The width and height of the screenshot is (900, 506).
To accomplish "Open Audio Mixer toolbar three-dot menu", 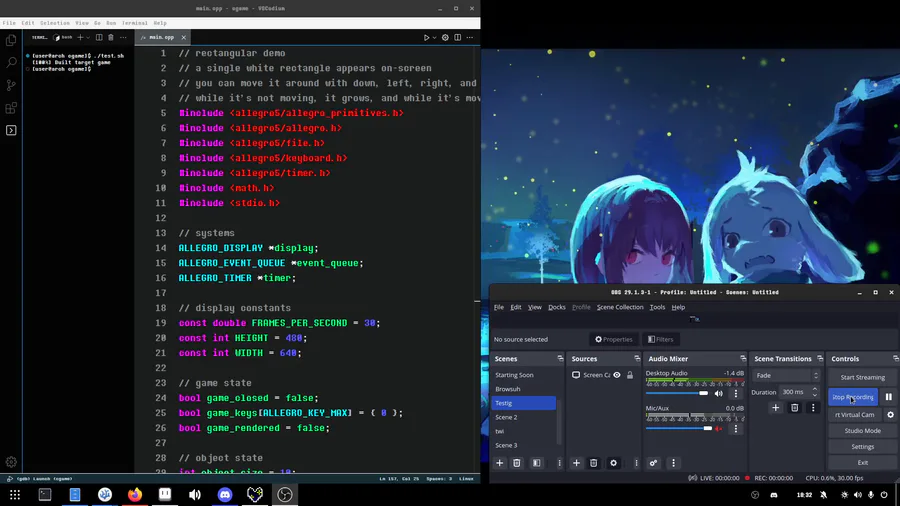I will [673, 463].
